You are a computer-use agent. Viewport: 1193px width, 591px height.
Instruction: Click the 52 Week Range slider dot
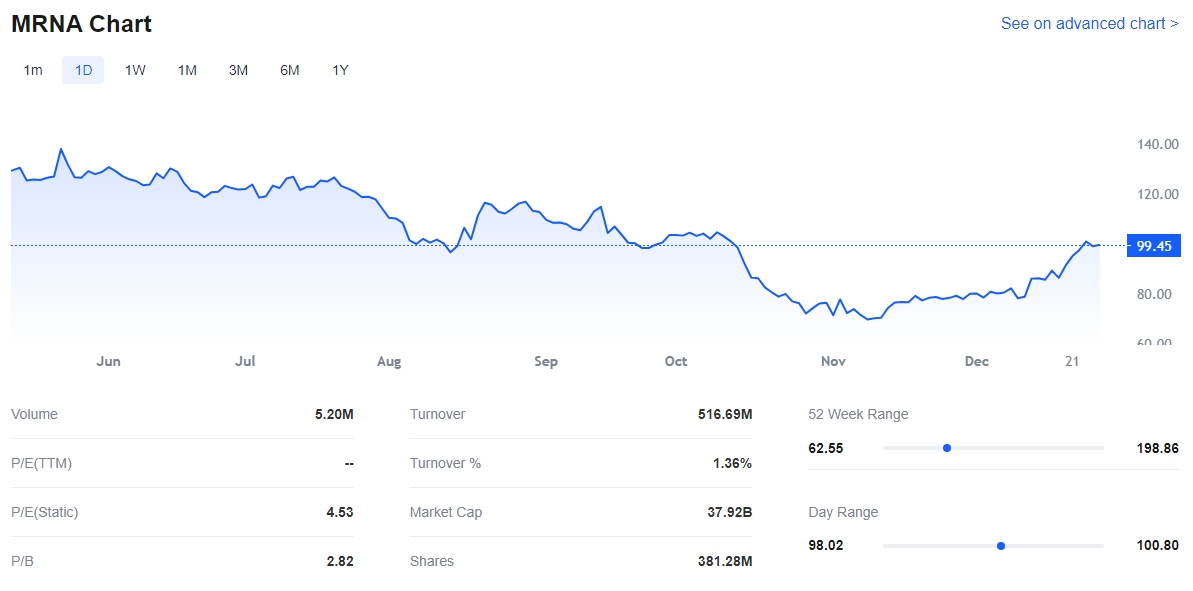[946, 448]
